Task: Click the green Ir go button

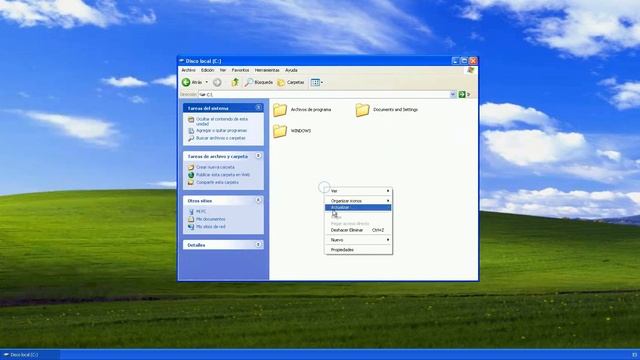Action: pos(462,95)
